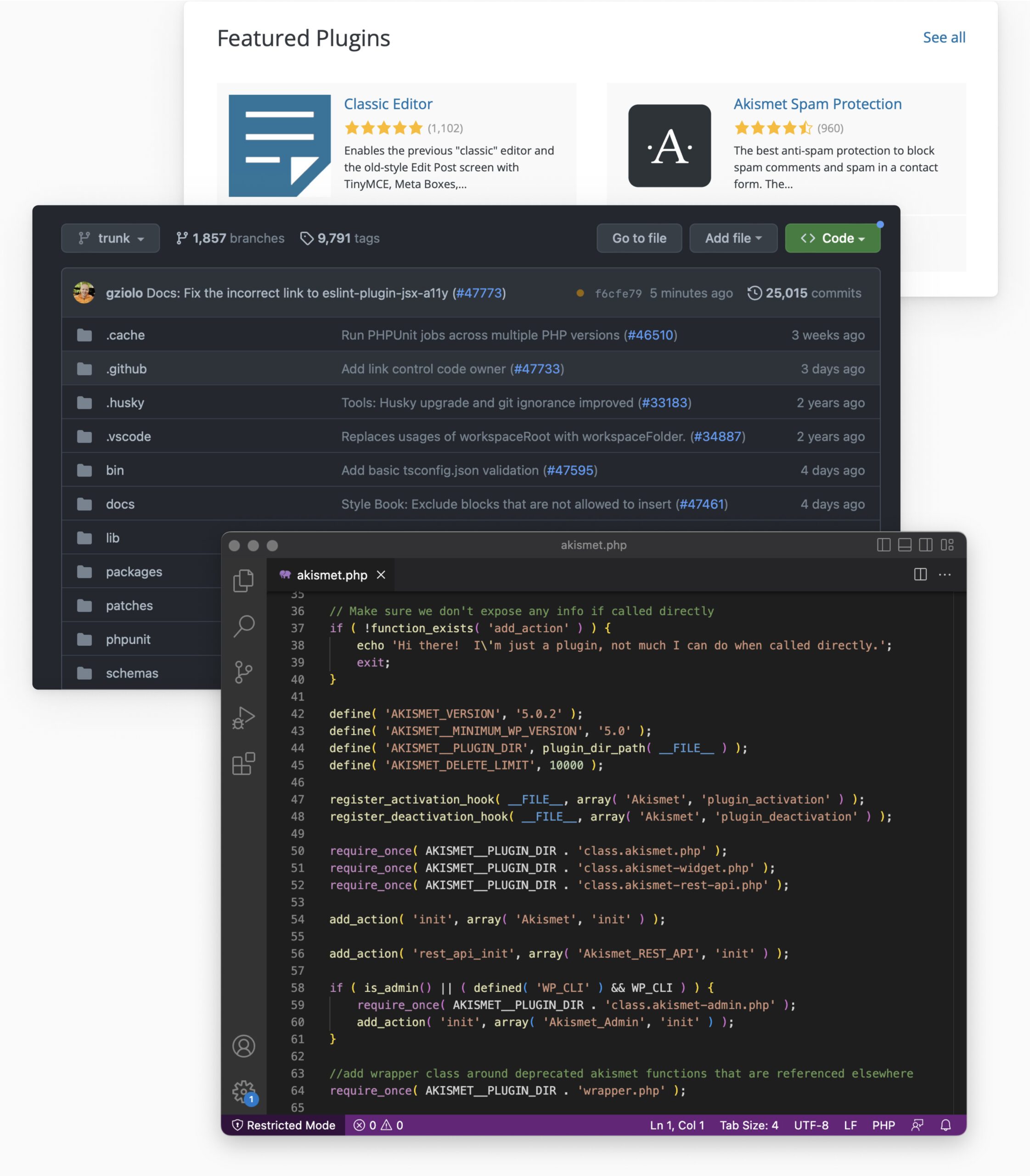Image resolution: width=1030 pixels, height=1176 pixels.
Task: Toggle secondary side bar layout icon
Action: point(926,544)
